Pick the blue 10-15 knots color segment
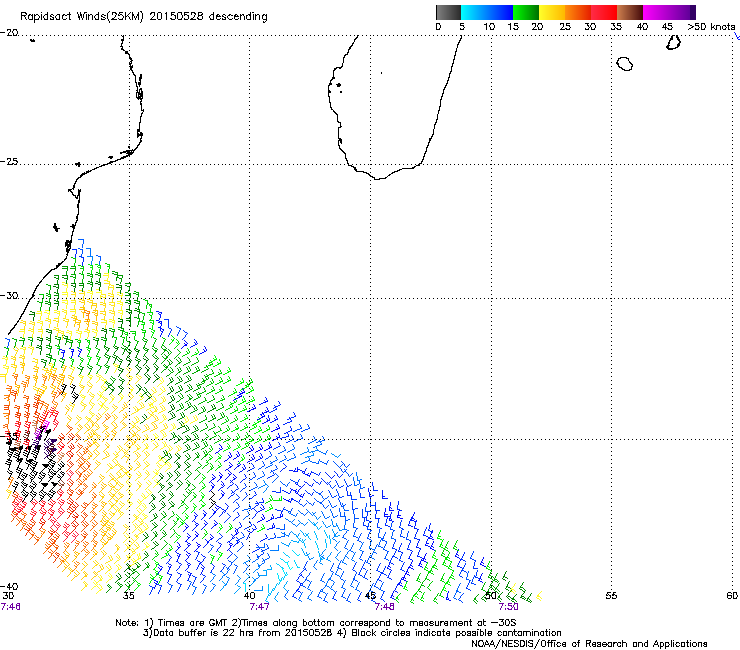740x650 pixels. click(x=500, y=12)
